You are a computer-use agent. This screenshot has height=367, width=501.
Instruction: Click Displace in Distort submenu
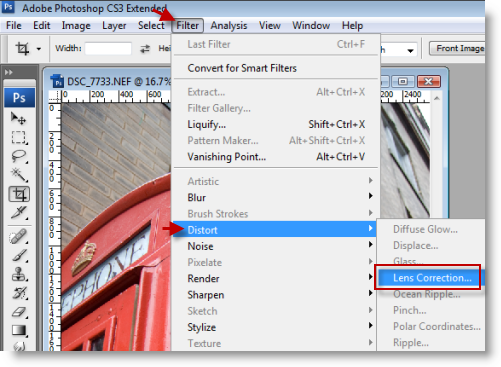coord(431,245)
